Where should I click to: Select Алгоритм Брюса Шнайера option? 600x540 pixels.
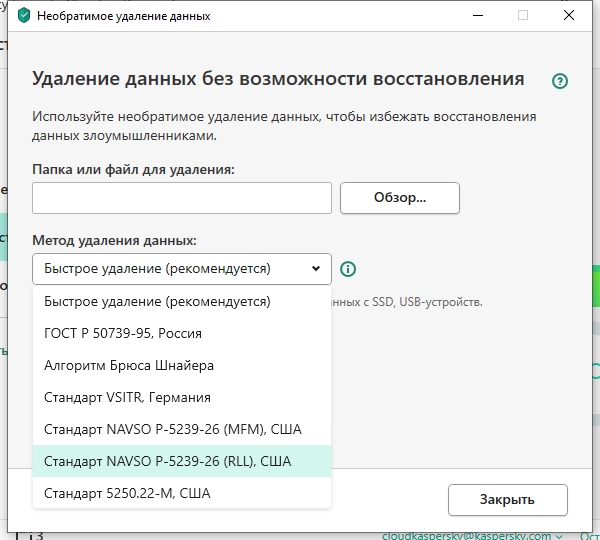click(x=182, y=365)
